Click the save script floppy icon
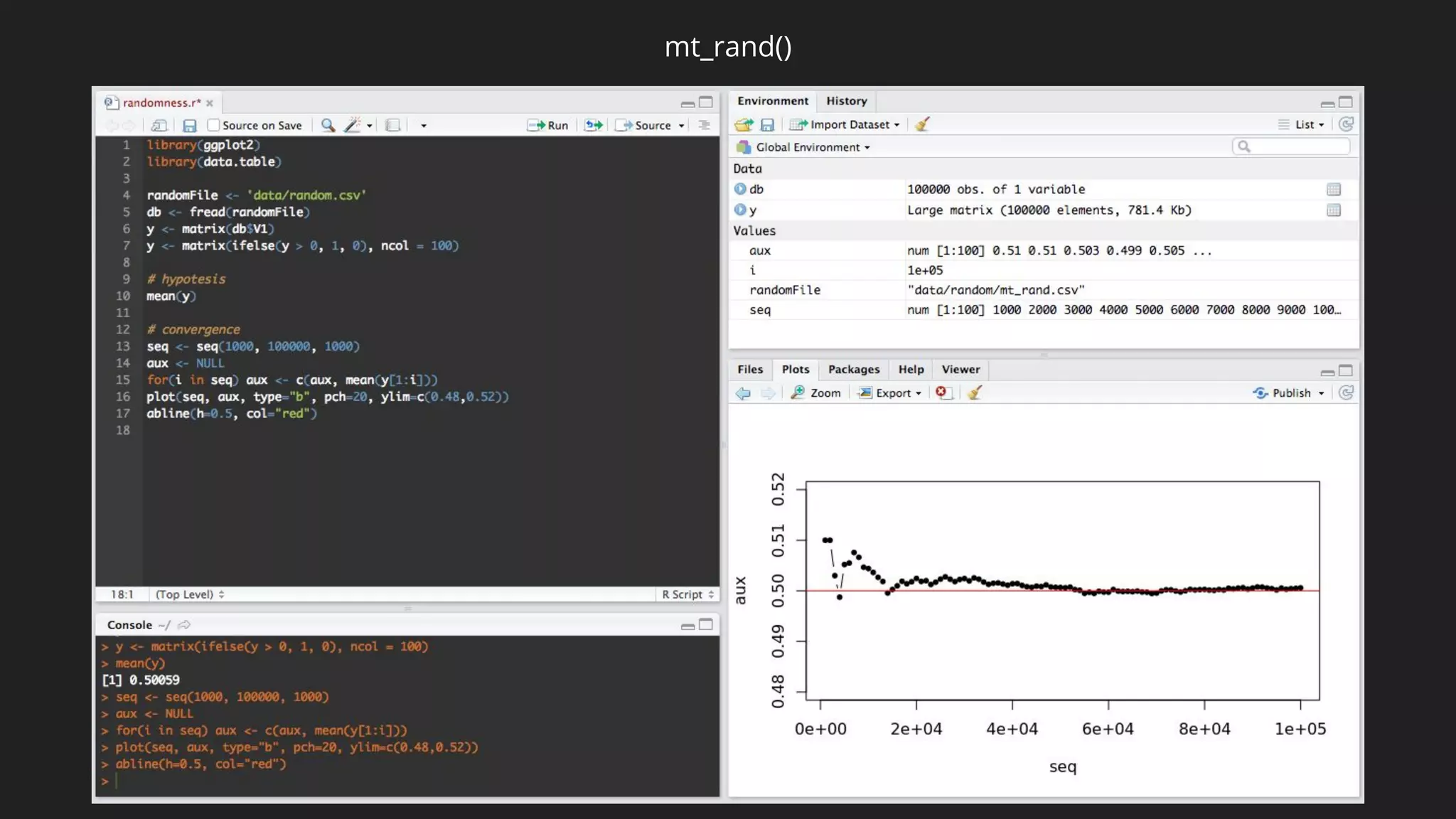 click(x=189, y=126)
